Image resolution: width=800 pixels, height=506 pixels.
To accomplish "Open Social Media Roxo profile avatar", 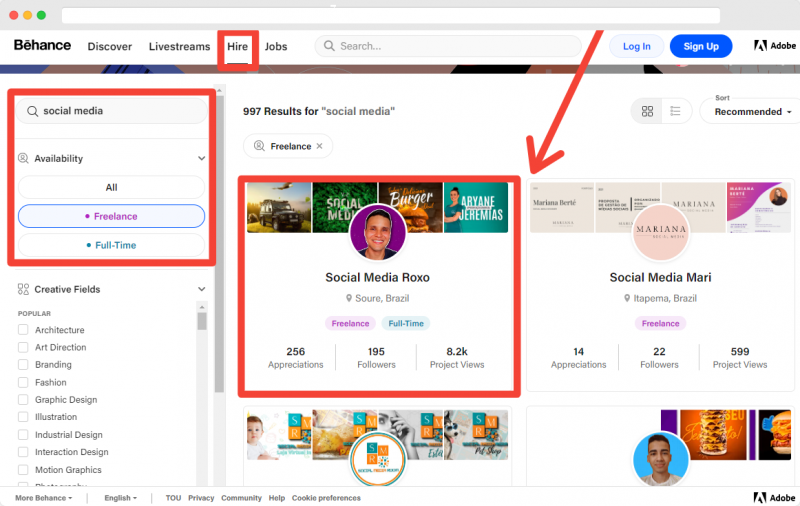I will (378, 233).
